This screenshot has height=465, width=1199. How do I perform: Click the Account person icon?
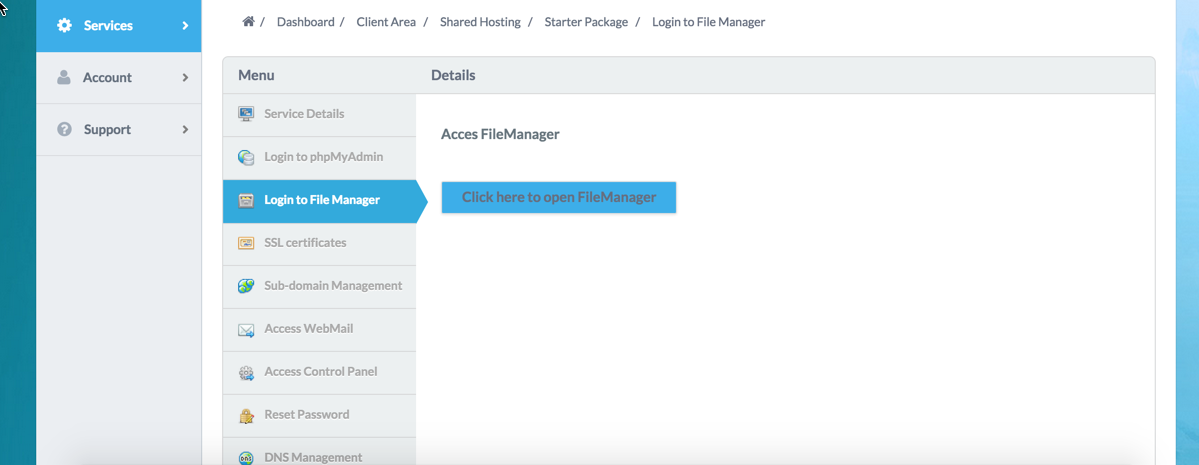coord(64,77)
